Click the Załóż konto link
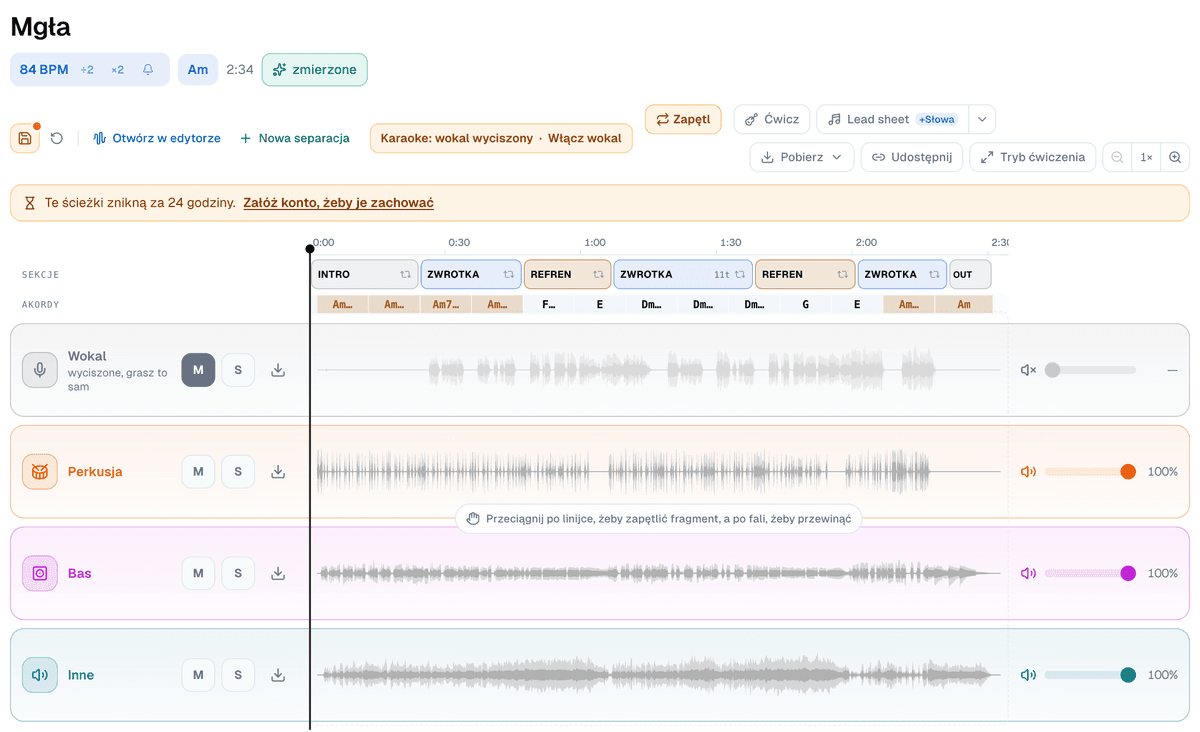1200x732 pixels. [x=338, y=203]
